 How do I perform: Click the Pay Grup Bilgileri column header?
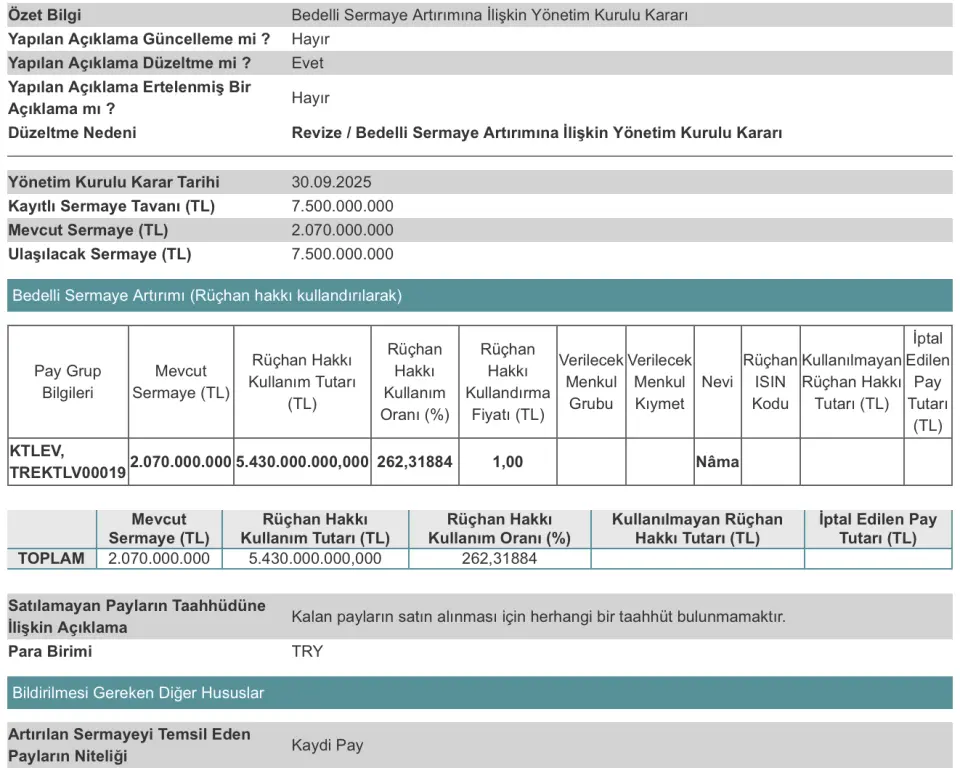click(67, 381)
